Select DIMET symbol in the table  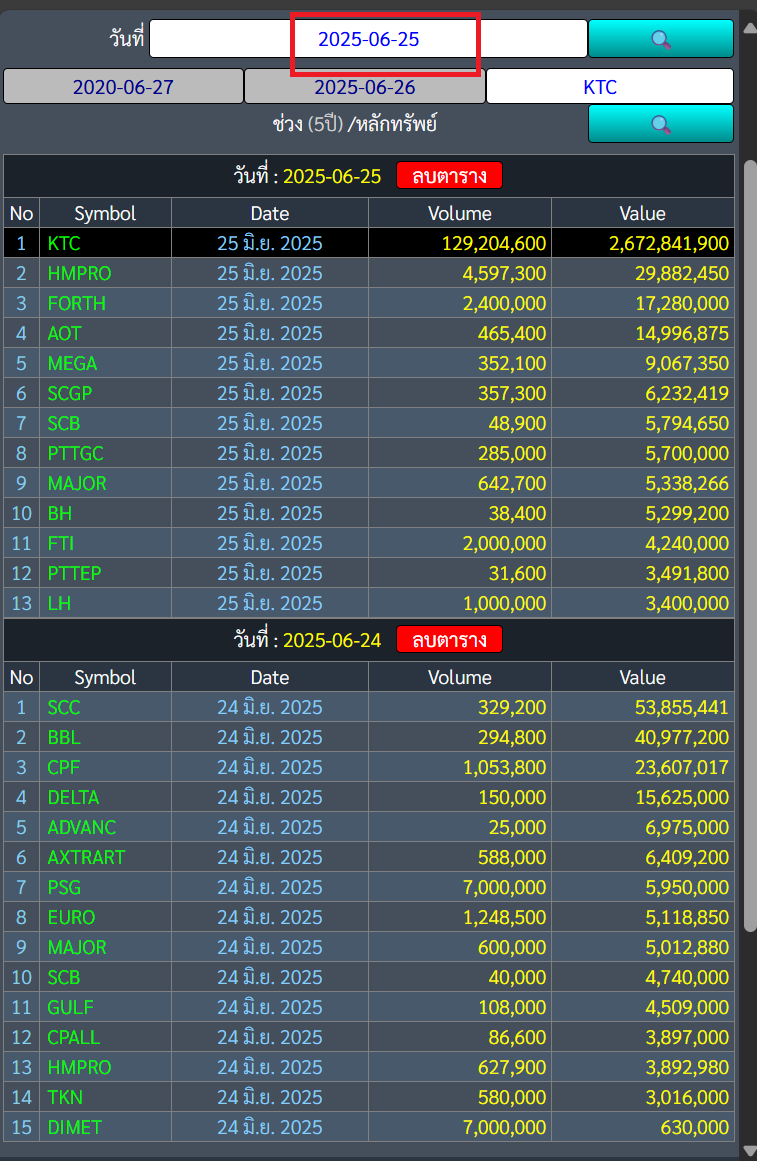(75, 1127)
